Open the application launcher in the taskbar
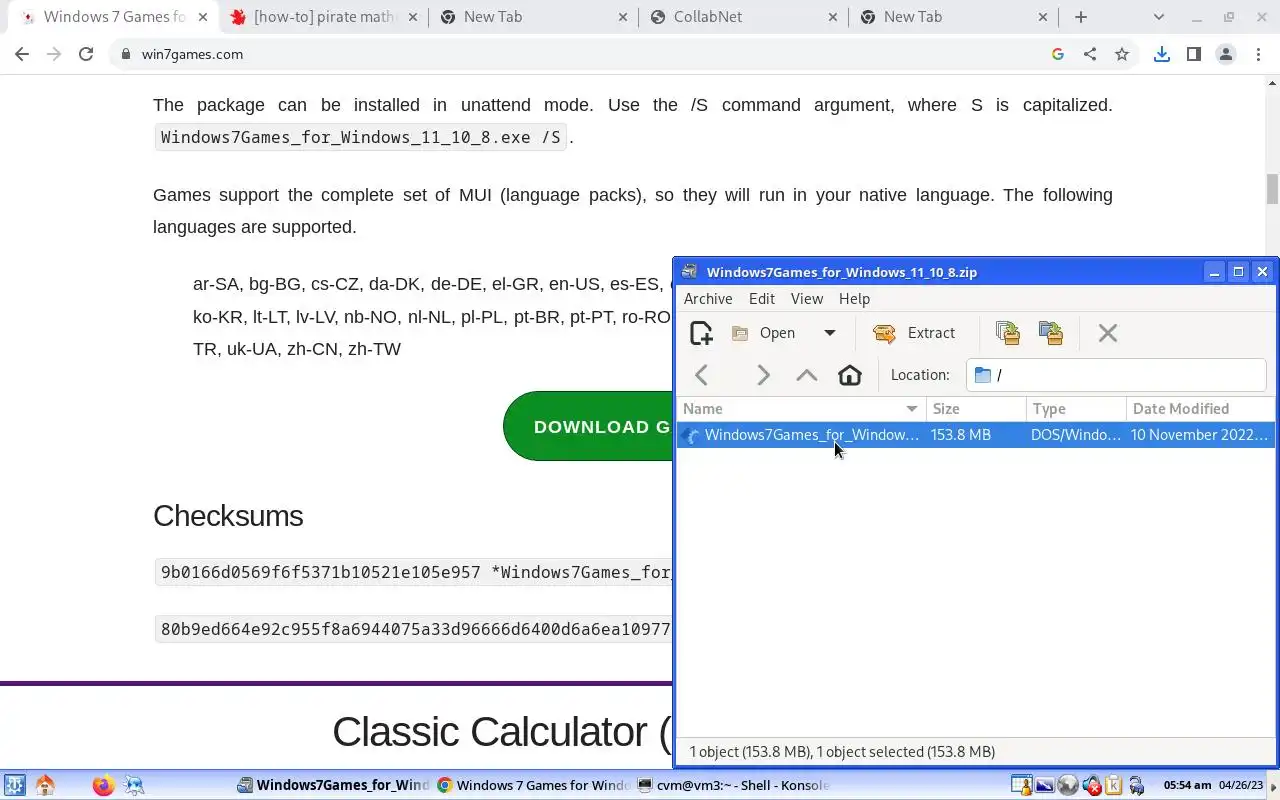This screenshot has height=800, width=1280. [x=14, y=786]
